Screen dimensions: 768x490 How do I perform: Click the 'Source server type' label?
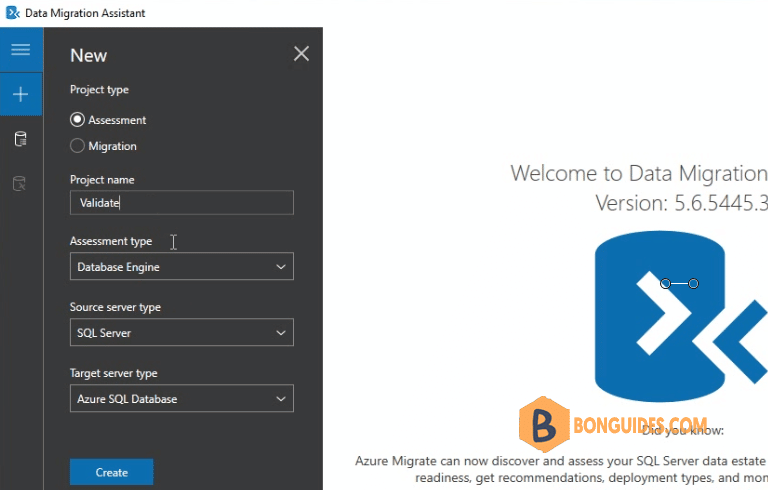(115, 307)
